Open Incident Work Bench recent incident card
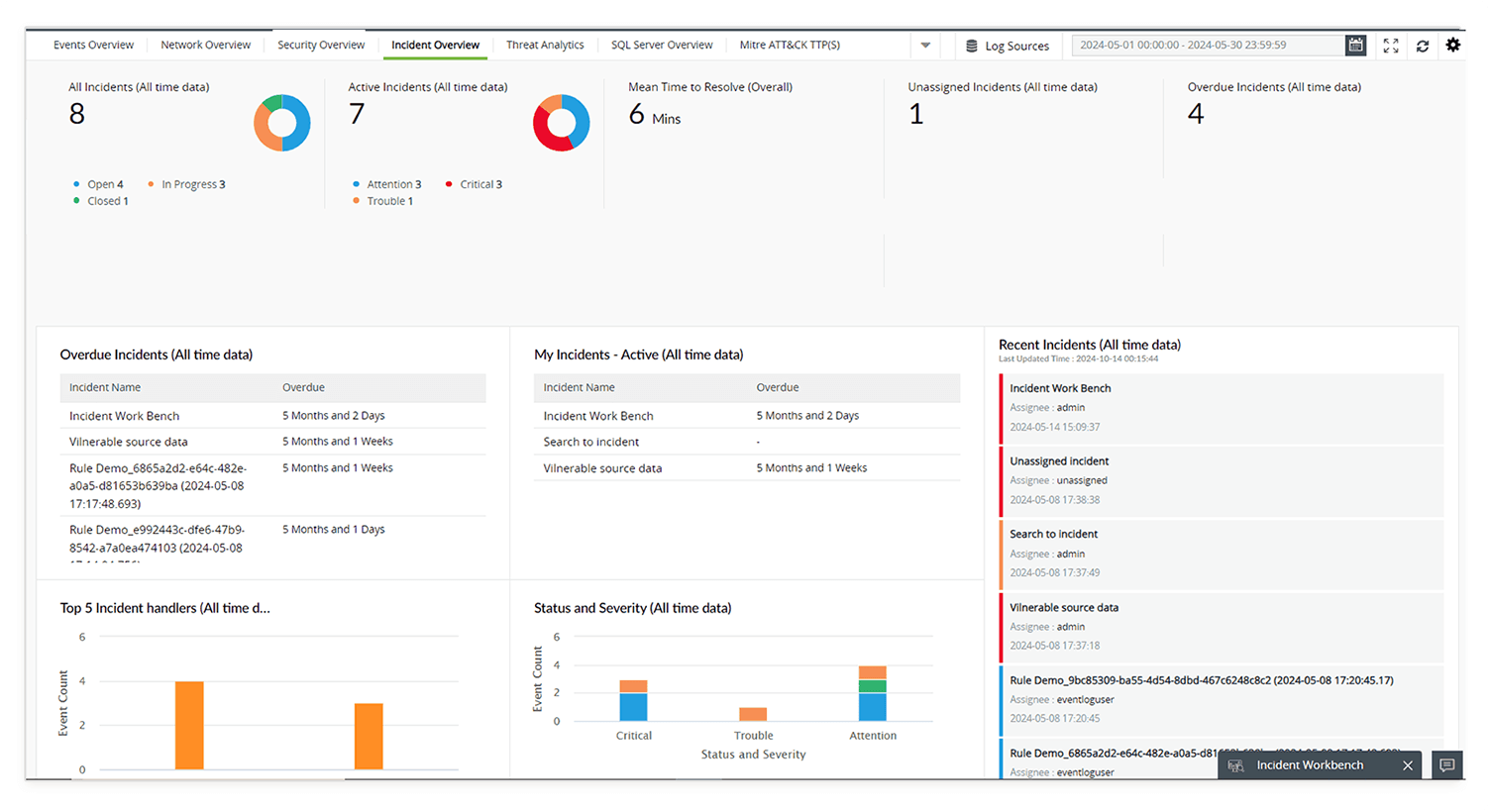1489x812 pixels. point(1222,408)
